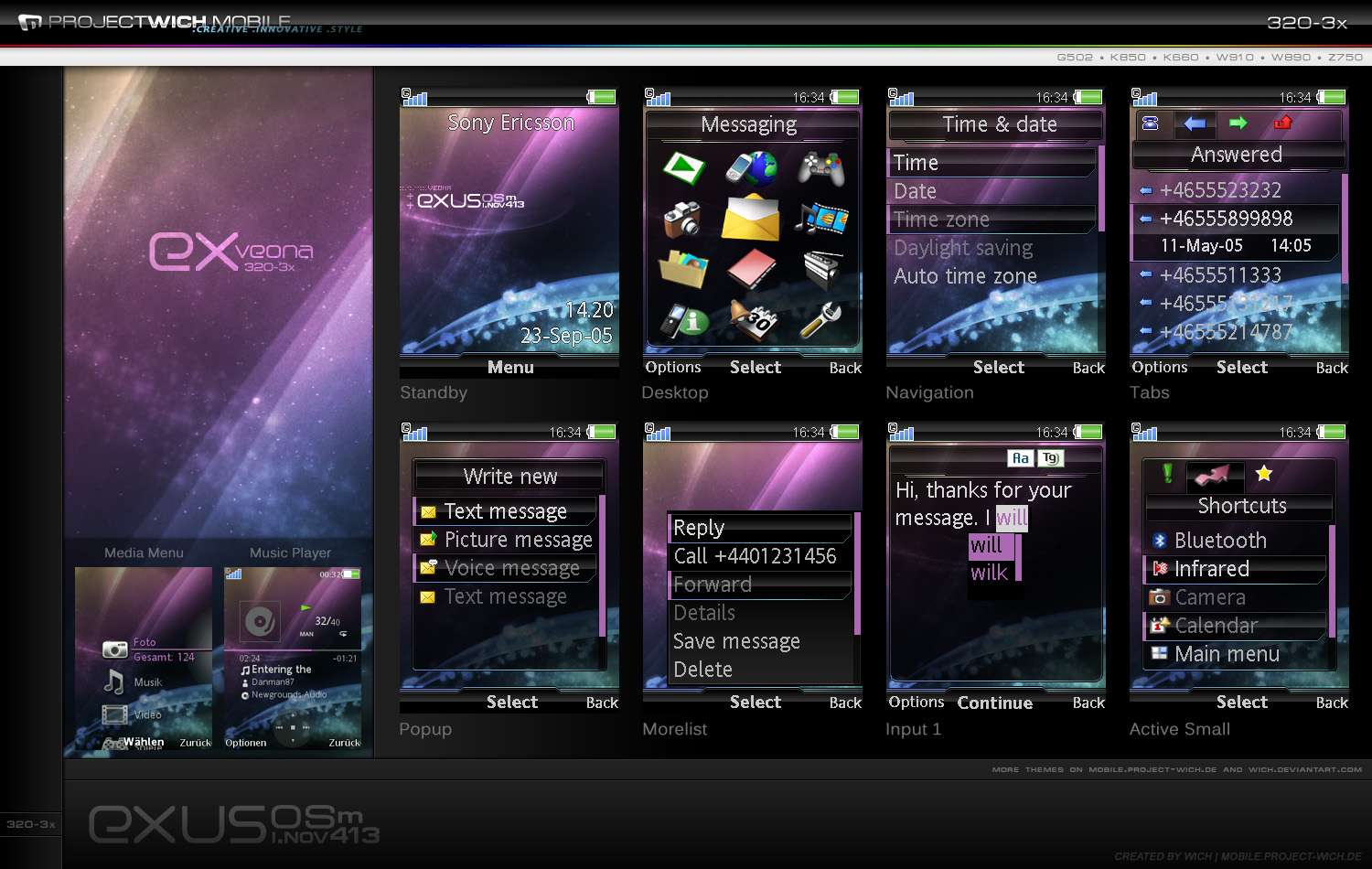1372x869 pixels.
Task: Open the Media player music-film icon
Action: [821, 219]
